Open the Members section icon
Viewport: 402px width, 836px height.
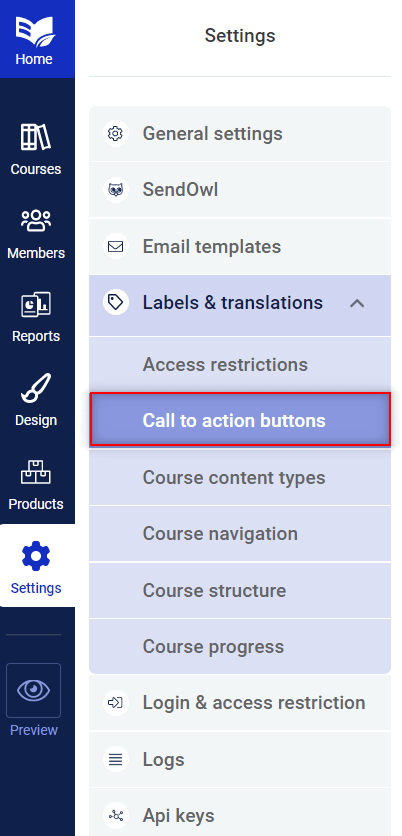36,220
